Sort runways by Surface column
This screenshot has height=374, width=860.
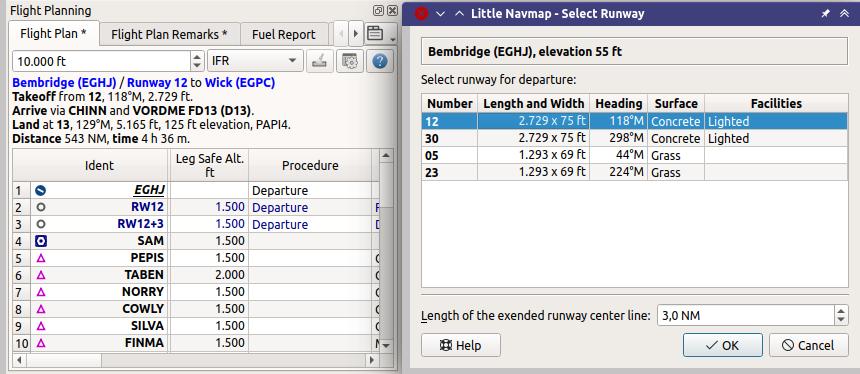click(x=676, y=103)
